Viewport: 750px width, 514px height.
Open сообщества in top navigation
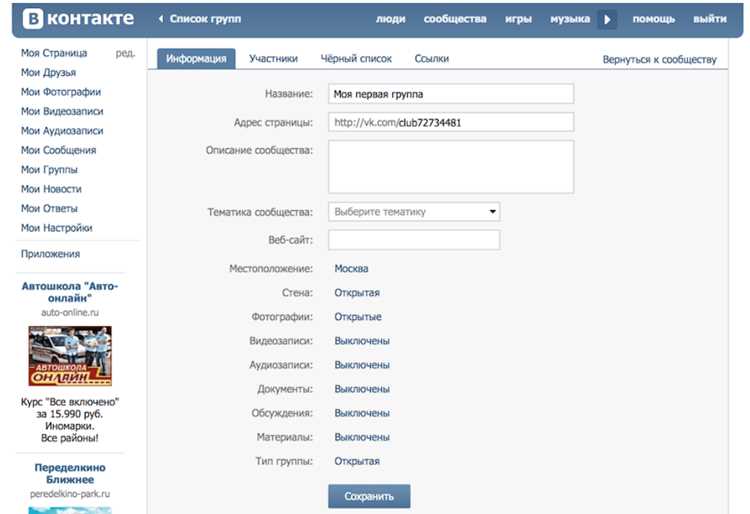tap(455, 19)
